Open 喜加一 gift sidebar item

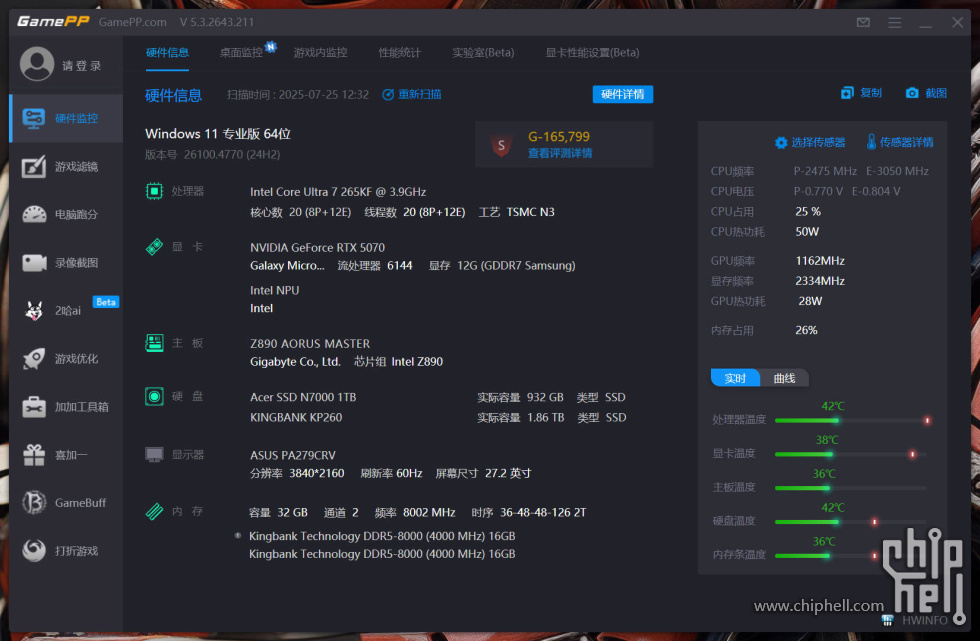66,455
